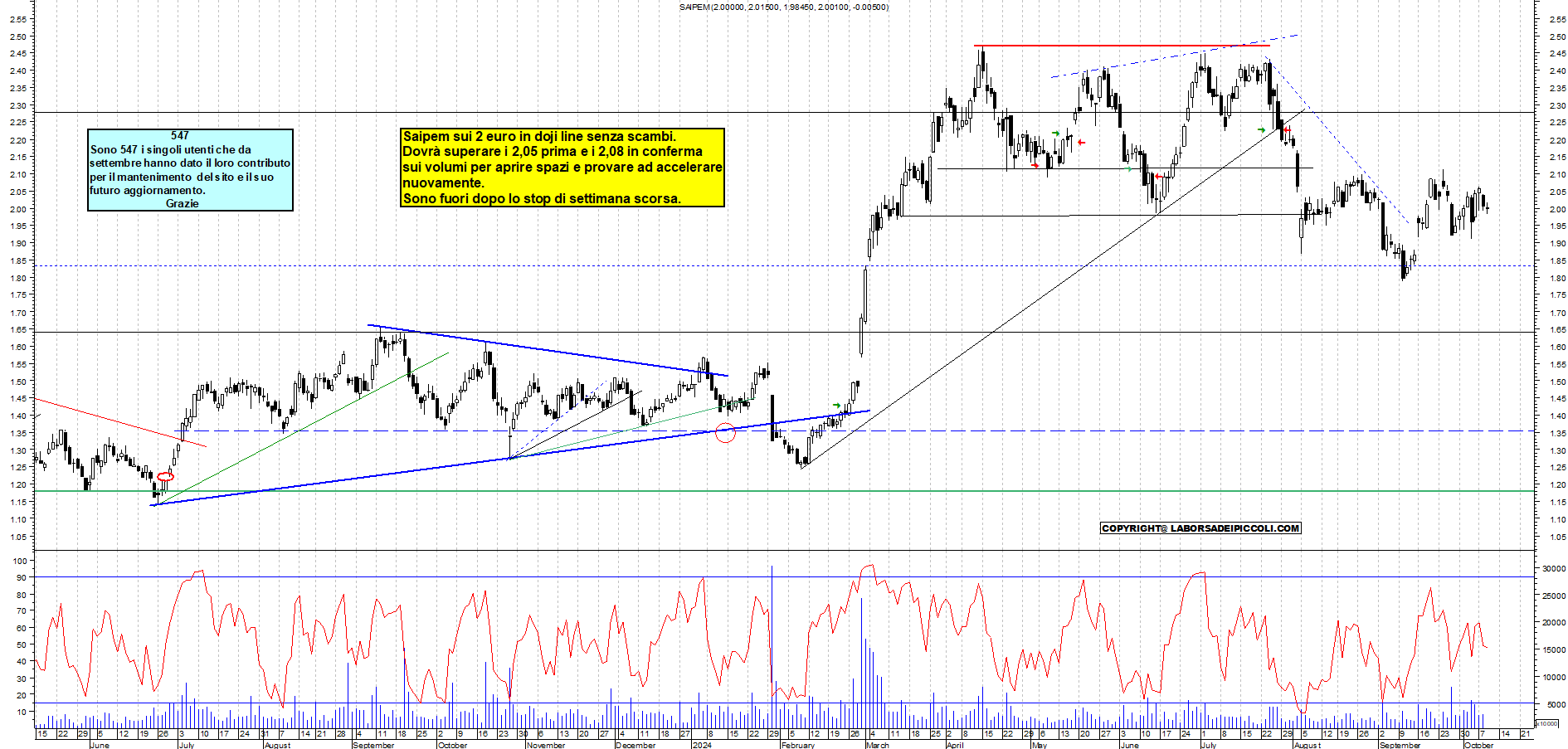Click the "10000" volume scale value
Image resolution: width=1568 pixels, height=749 pixels.
pos(1554,678)
